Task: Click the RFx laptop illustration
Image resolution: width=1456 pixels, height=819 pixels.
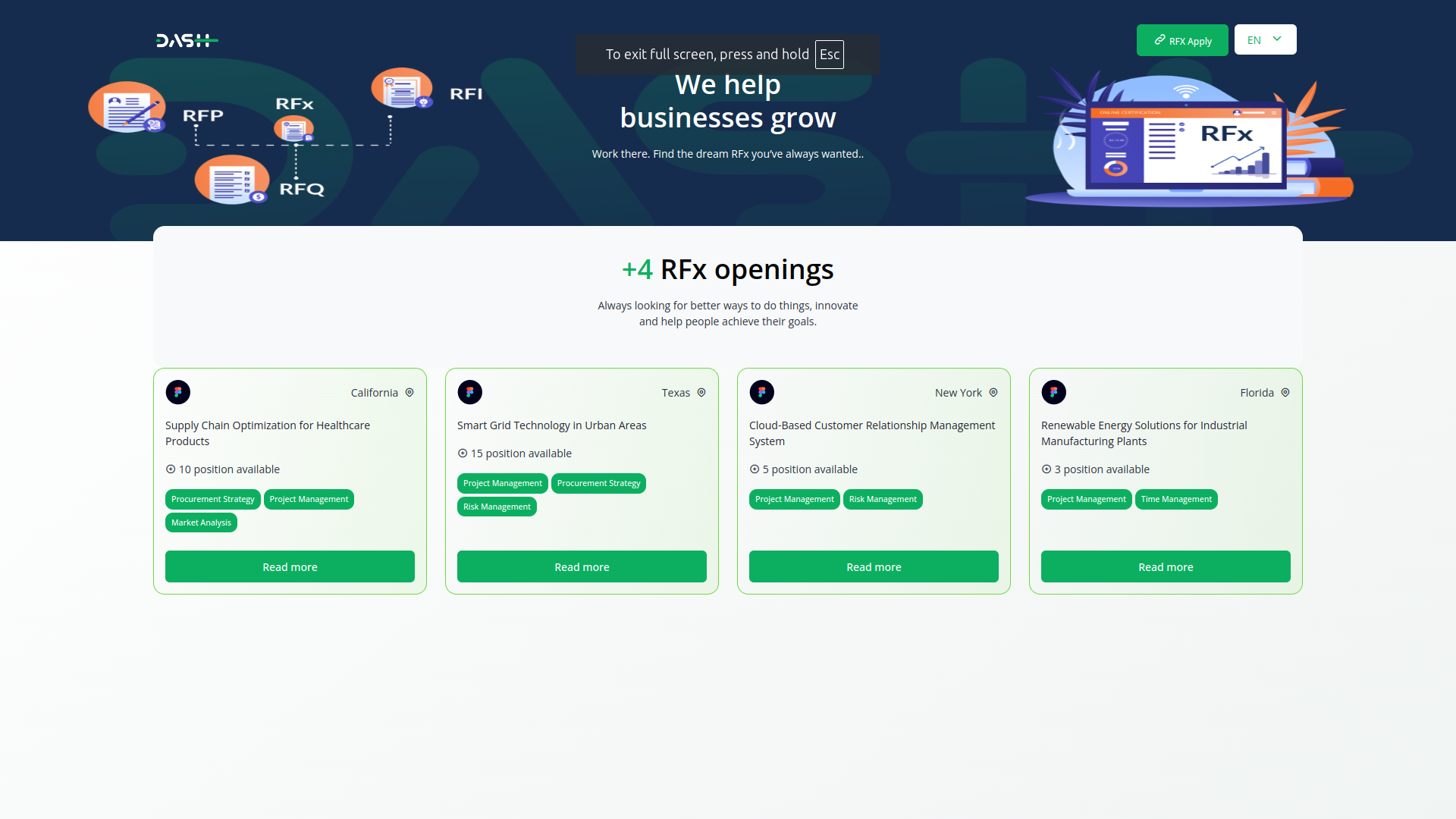Action: [1187, 144]
